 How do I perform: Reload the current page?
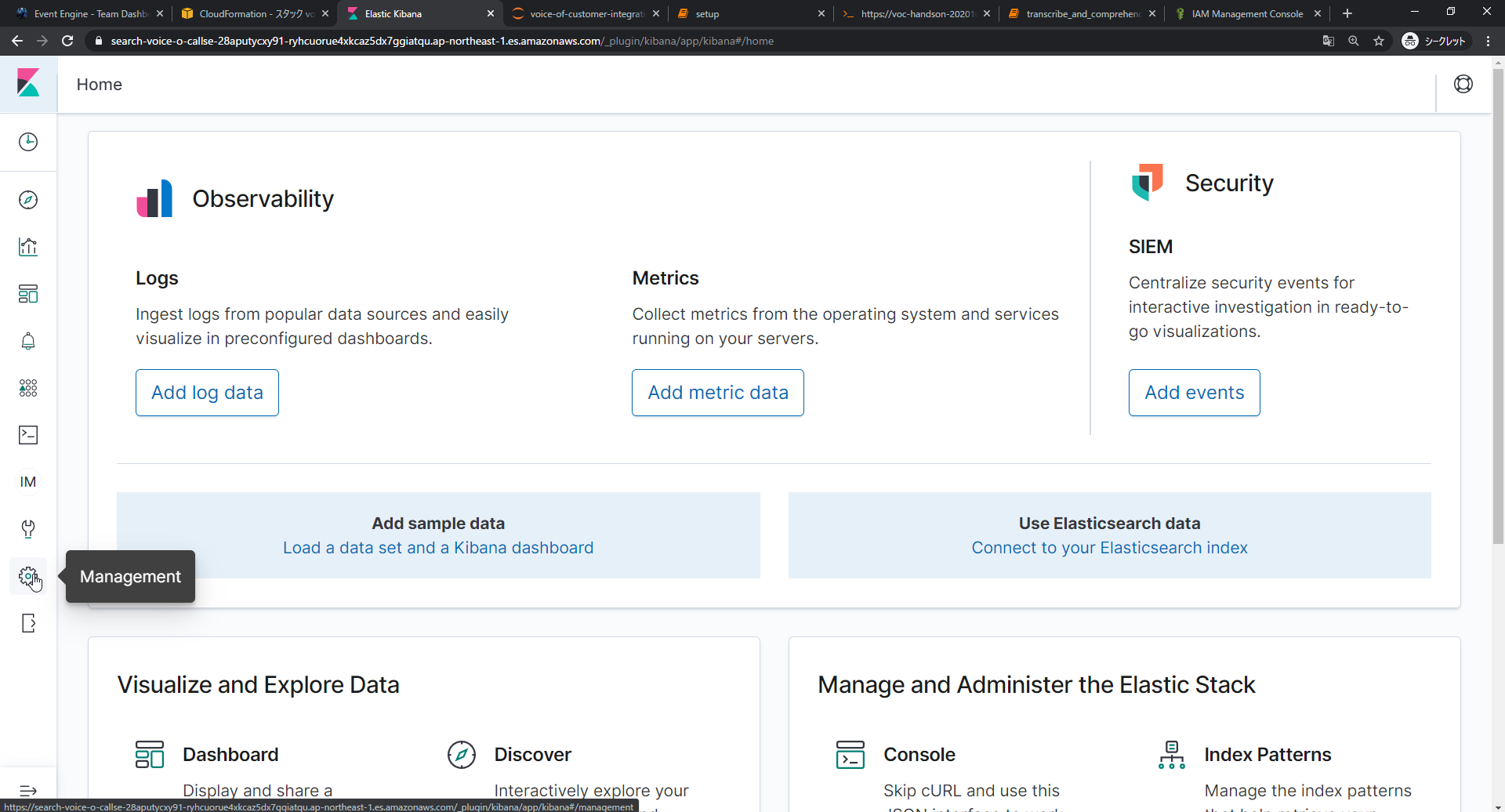tap(67, 41)
